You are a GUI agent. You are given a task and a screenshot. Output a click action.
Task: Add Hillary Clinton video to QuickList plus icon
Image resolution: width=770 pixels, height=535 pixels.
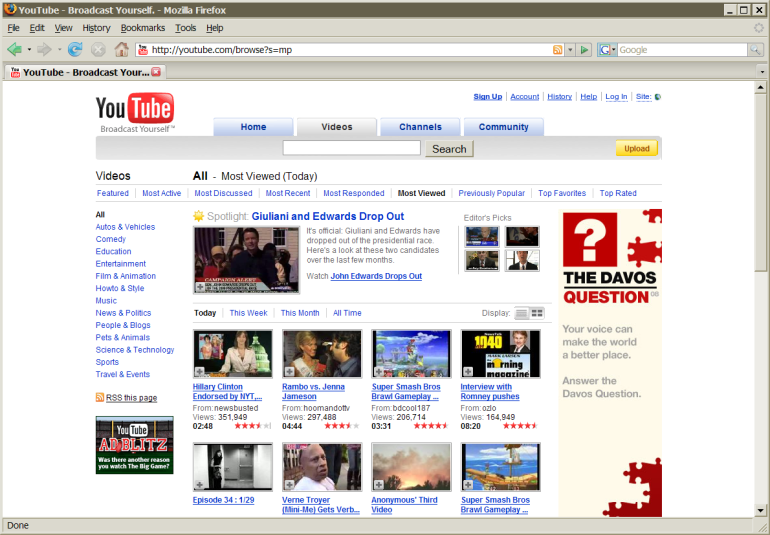click(200, 371)
